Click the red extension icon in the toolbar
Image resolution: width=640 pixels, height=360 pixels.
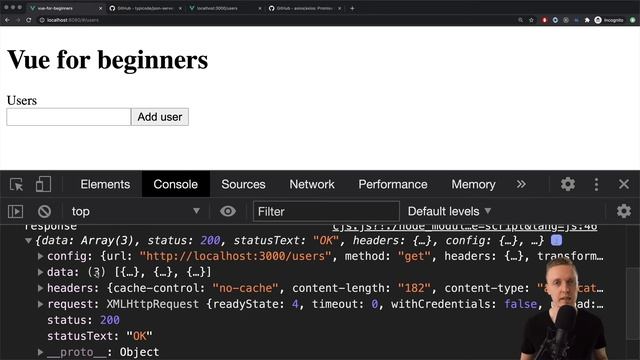[x=544, y=20]
